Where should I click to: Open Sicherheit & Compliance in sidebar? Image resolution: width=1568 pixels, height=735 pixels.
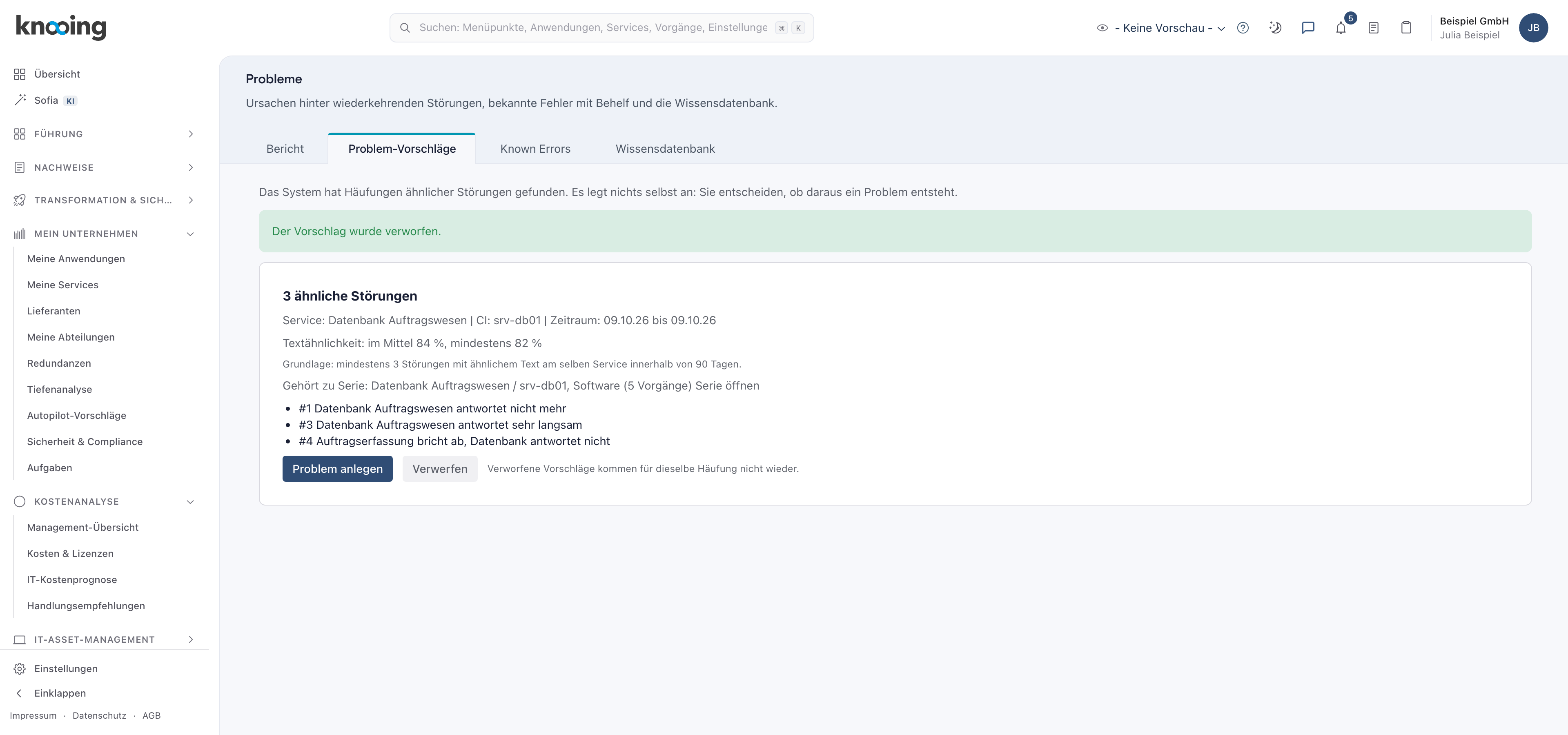pyautogui.click(x=85, y=442)
